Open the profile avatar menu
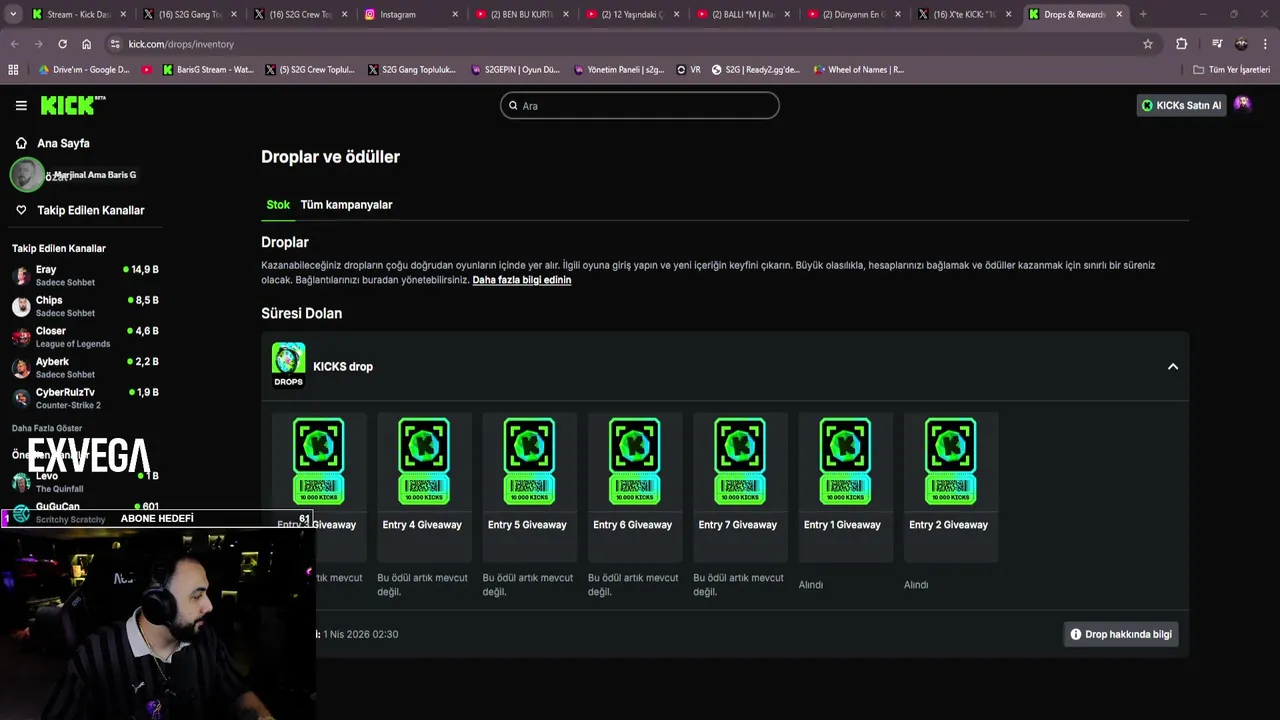 [1242, 104]
